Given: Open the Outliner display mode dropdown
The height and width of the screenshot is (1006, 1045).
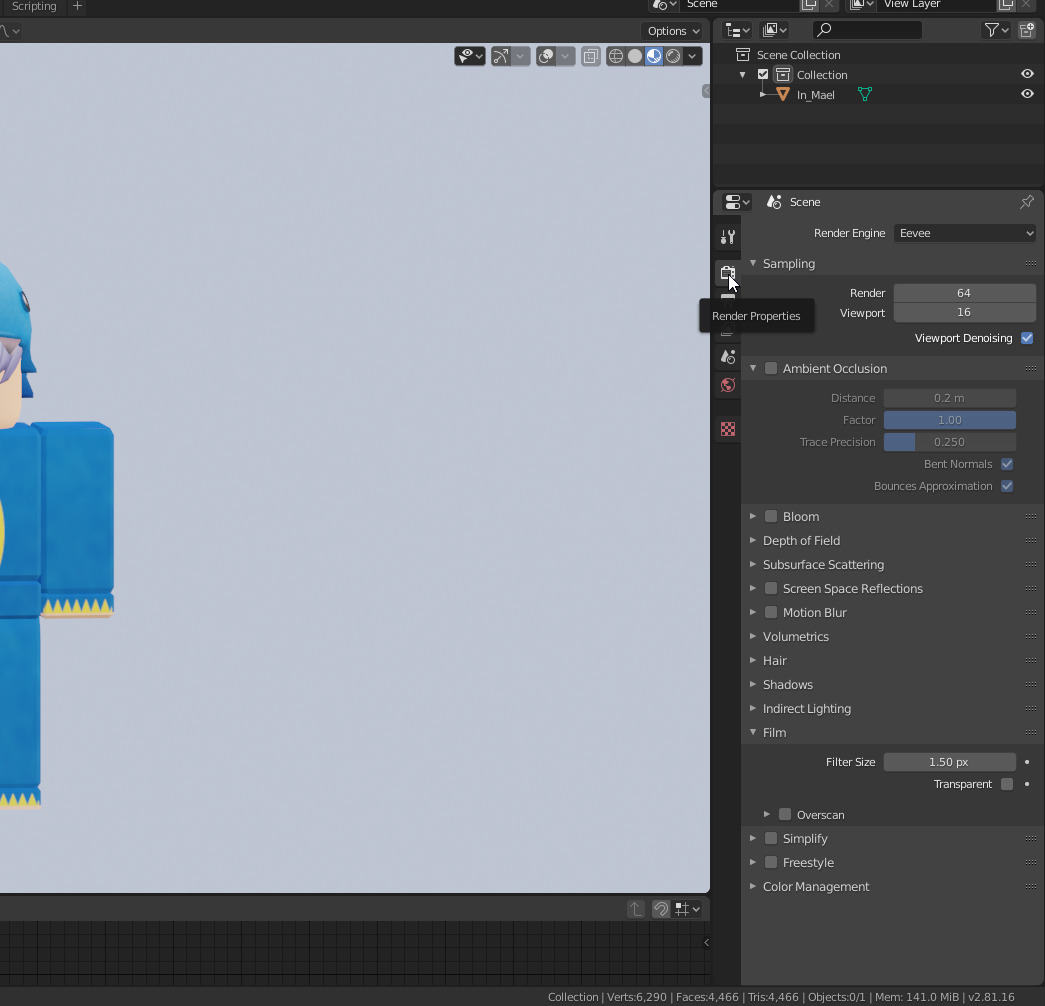Looking at the screenshot, I should 774,30.
